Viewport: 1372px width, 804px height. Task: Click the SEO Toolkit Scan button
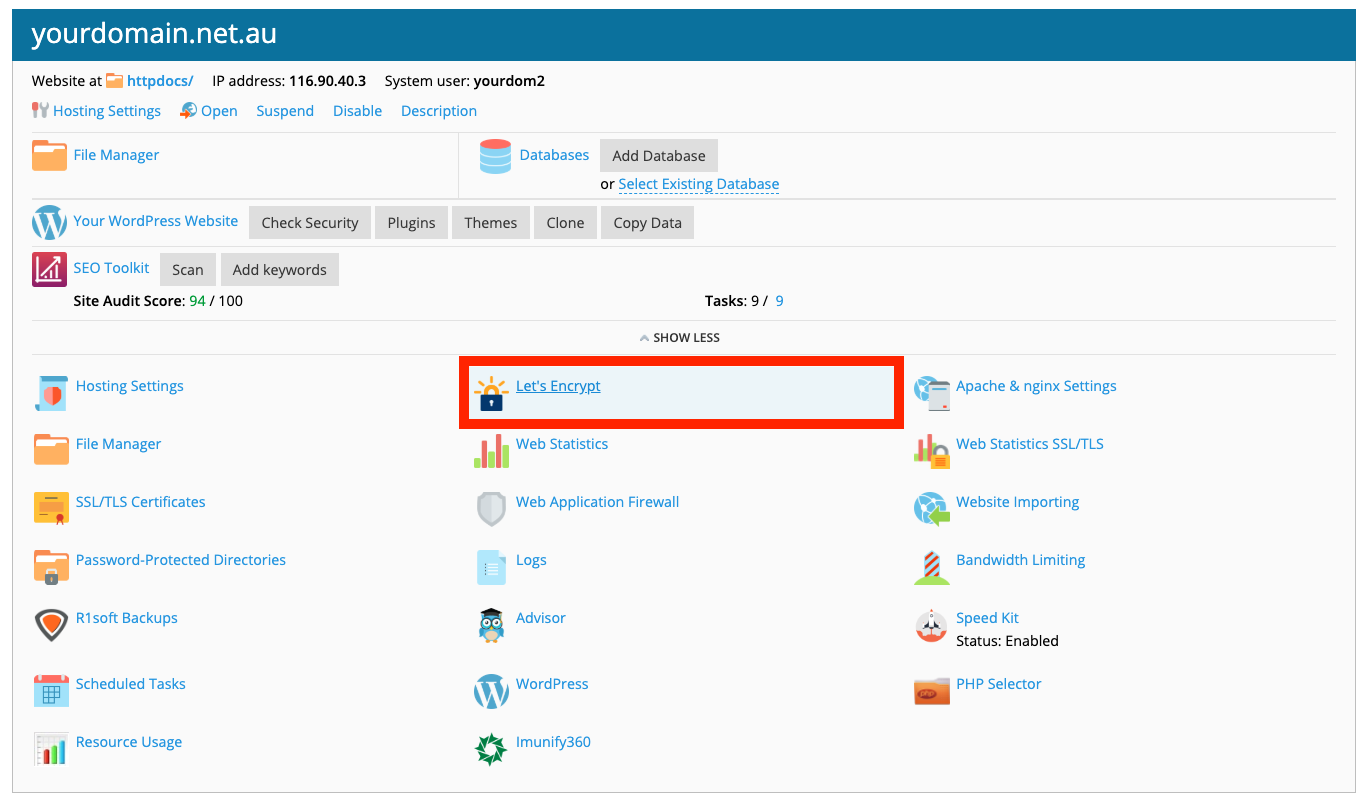click(x=188, y=270)
